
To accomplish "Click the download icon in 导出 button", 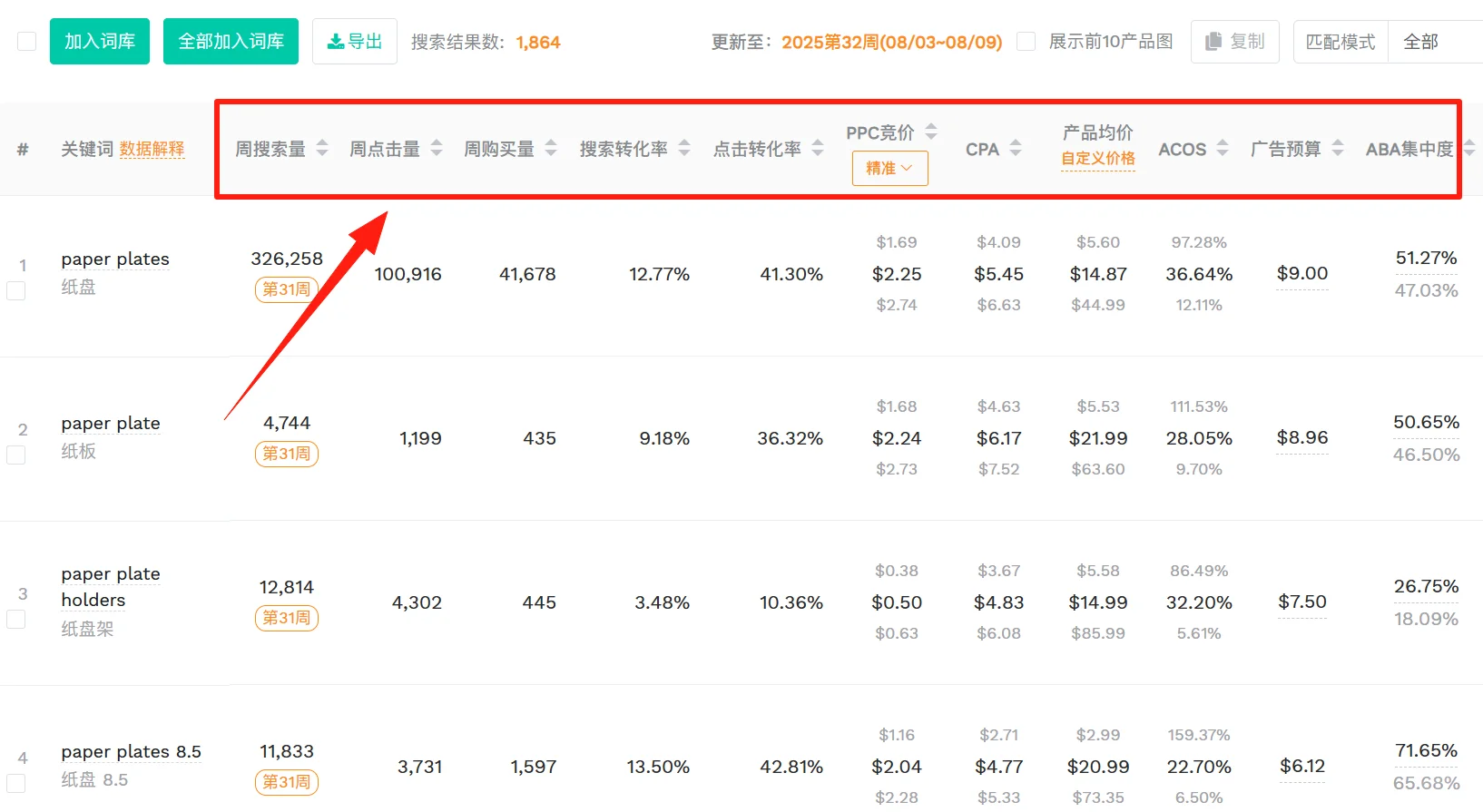I will click(336, 42).
